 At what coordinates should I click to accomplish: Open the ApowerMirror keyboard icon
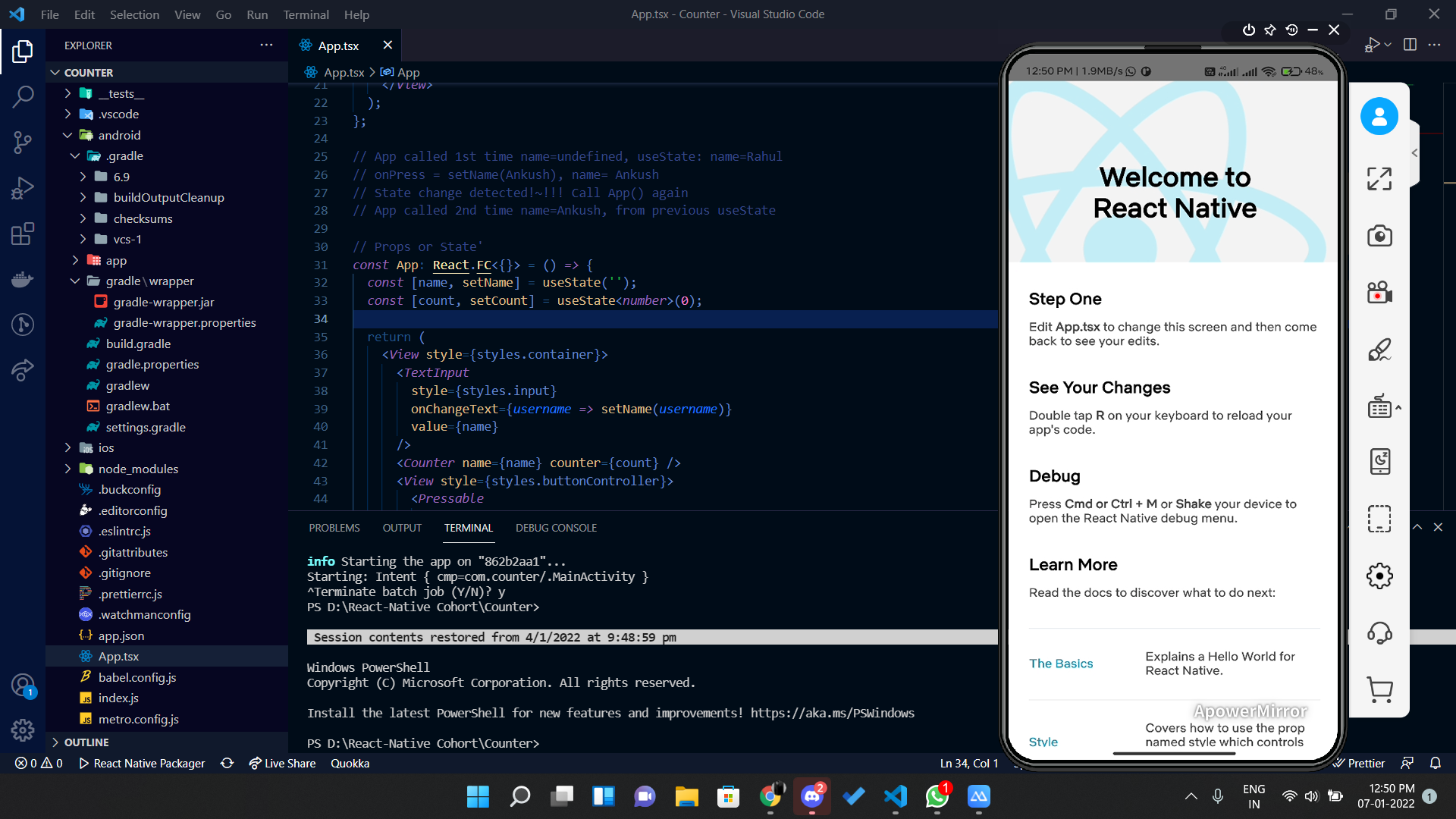(x=1379, y=406)
